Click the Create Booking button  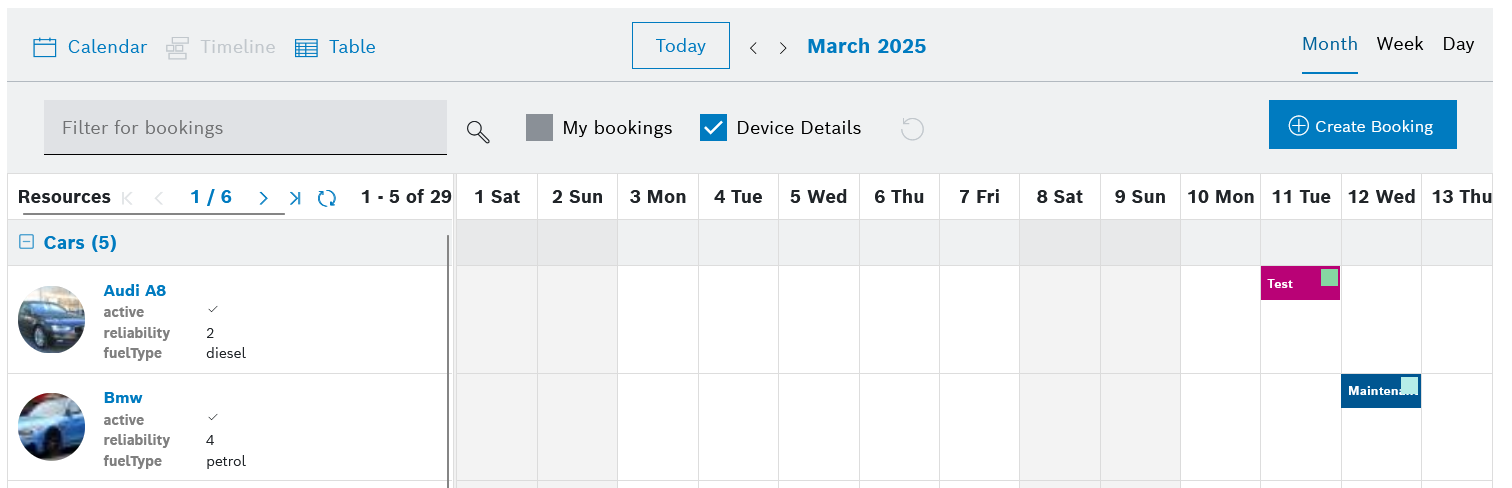tap(1362, 125)
